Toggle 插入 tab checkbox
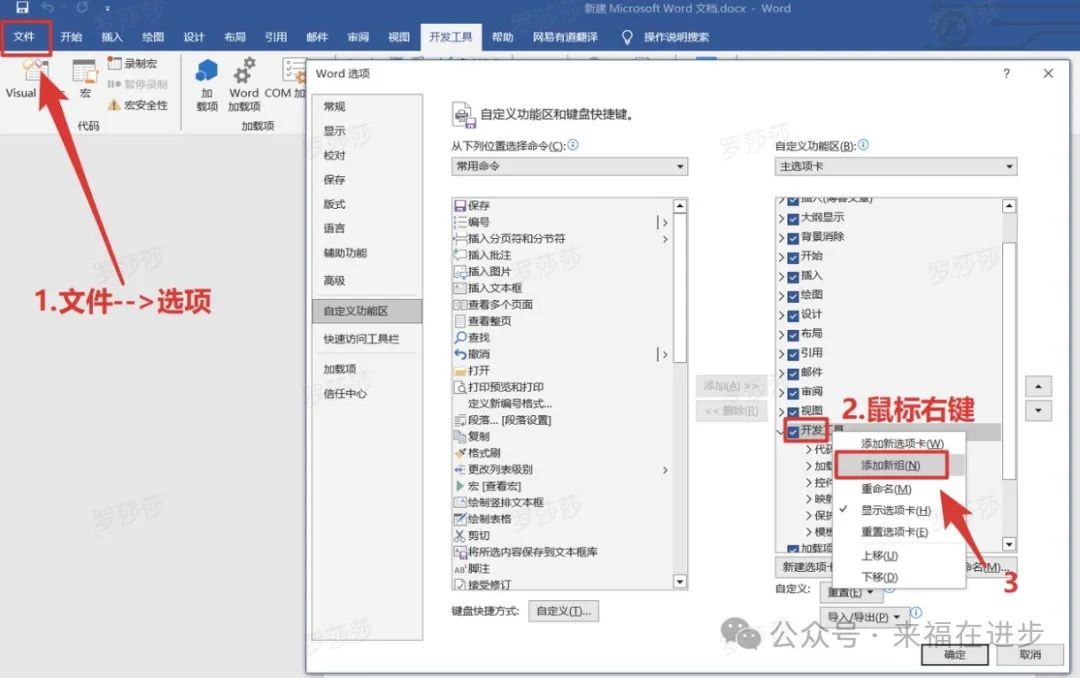Viewport: 1080px width, 678px height. (793, 276)
